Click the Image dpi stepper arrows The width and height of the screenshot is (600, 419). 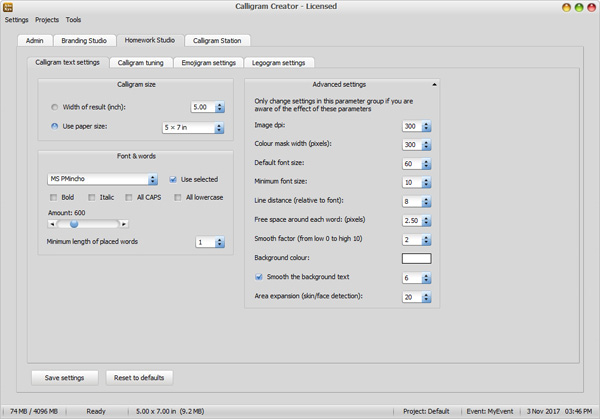pyautogui.click(x=426, y=127)
